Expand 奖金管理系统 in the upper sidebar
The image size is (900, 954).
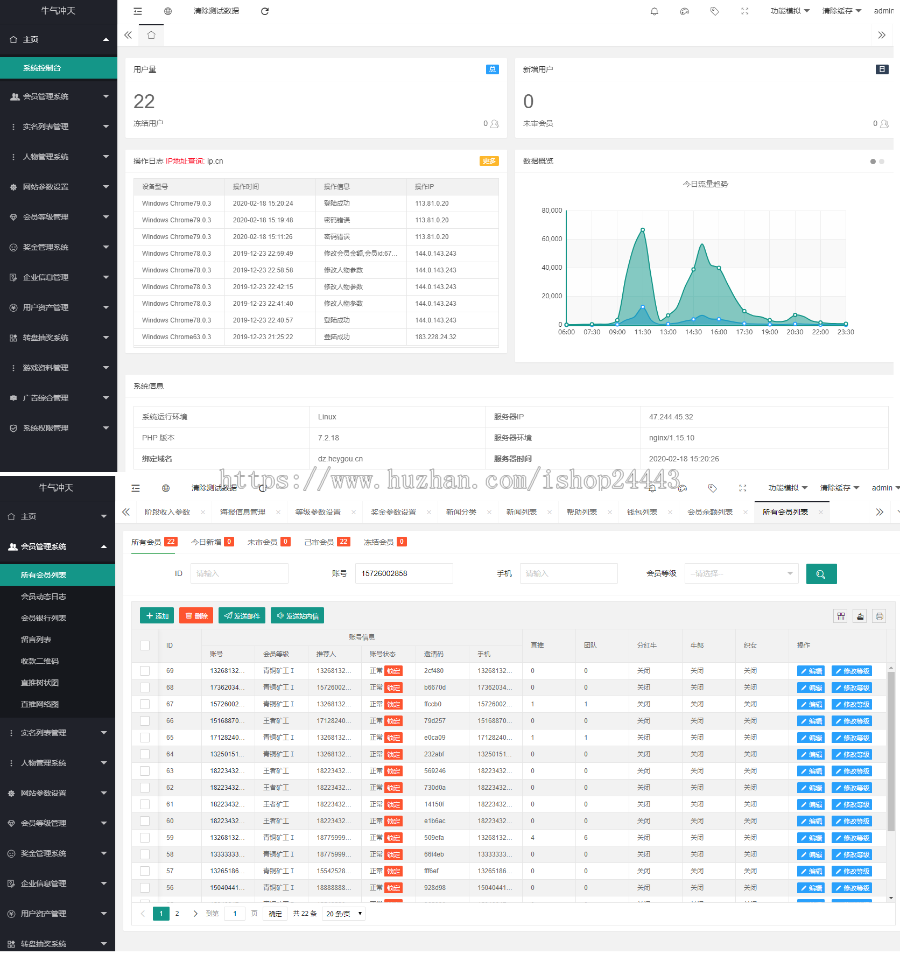coord(58,247)
